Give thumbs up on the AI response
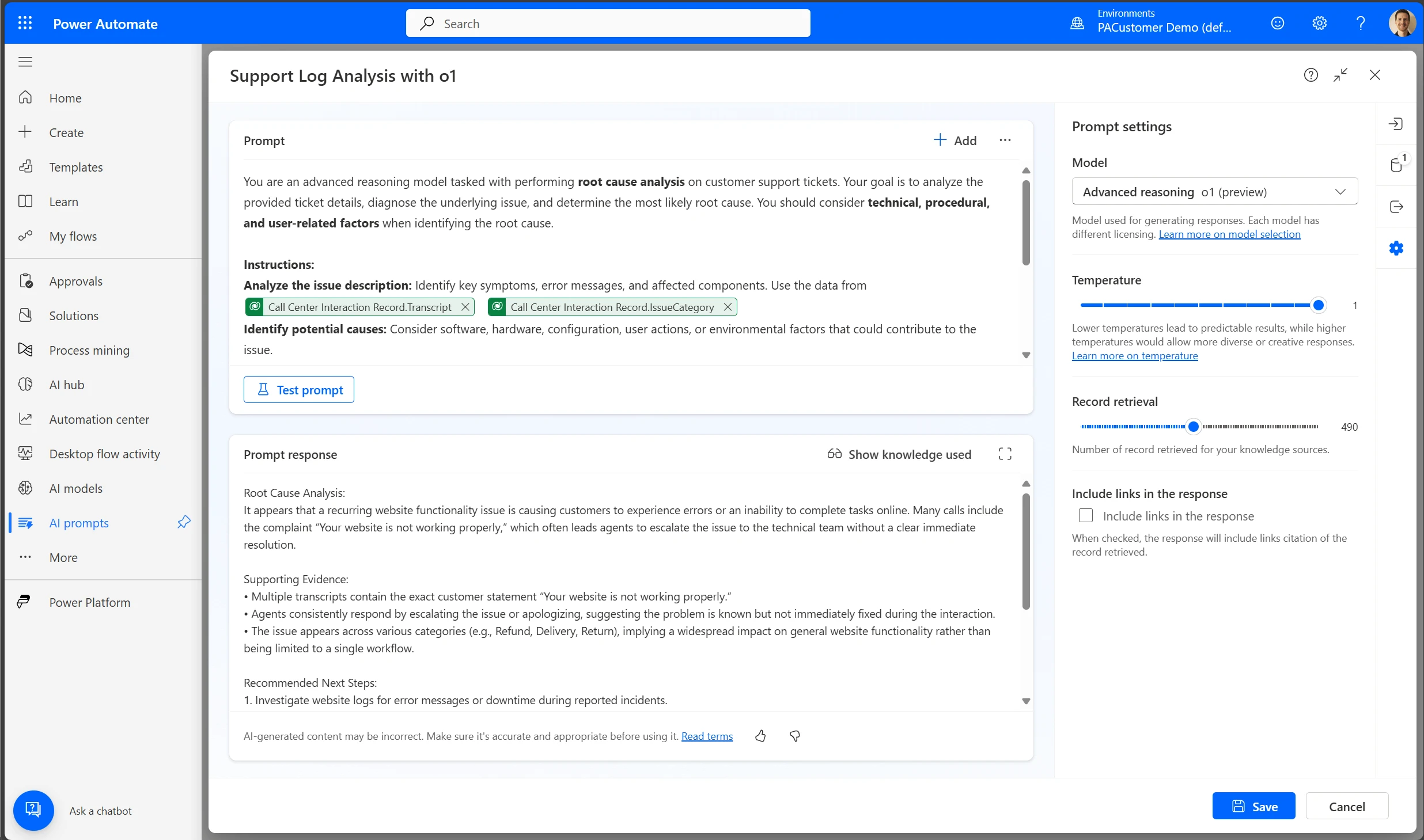 pos(760,736)
